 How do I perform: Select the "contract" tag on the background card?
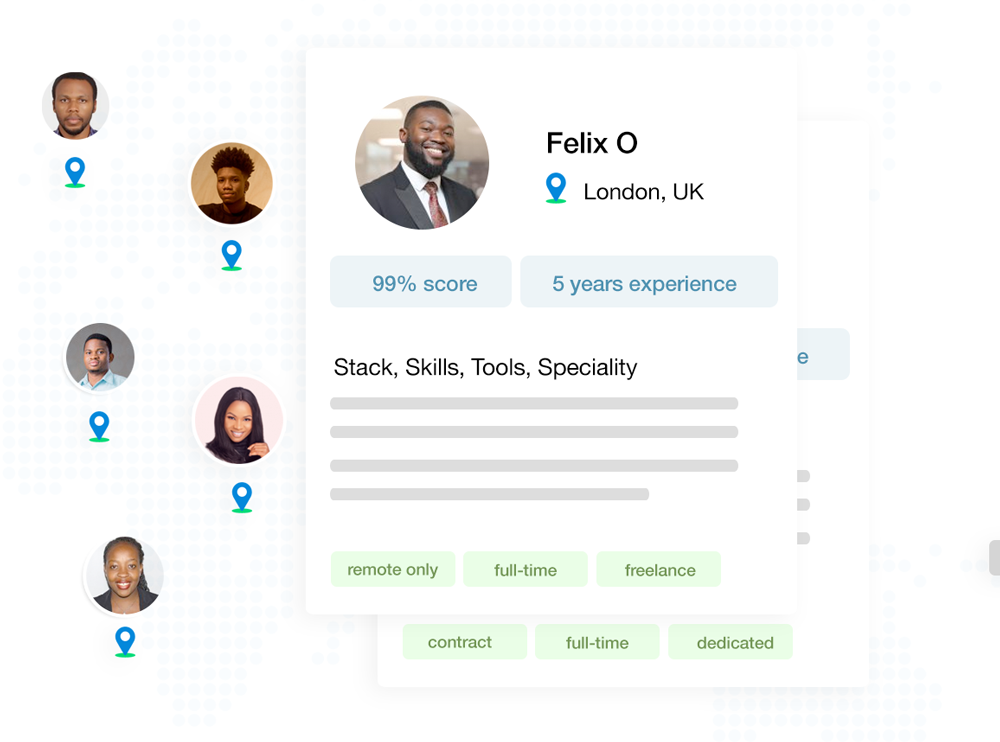pyautogui.click(x=464, y=642)
